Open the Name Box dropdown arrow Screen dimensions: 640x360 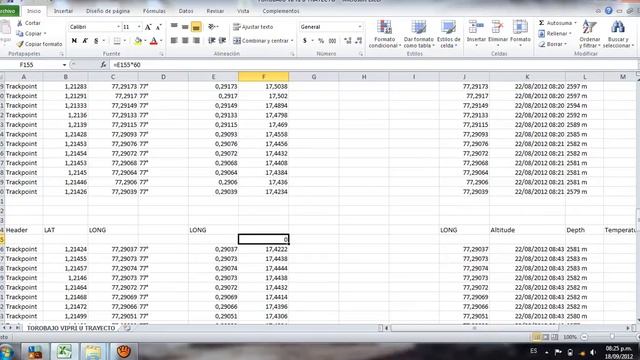pyautogui.click(x=64, y=65)
